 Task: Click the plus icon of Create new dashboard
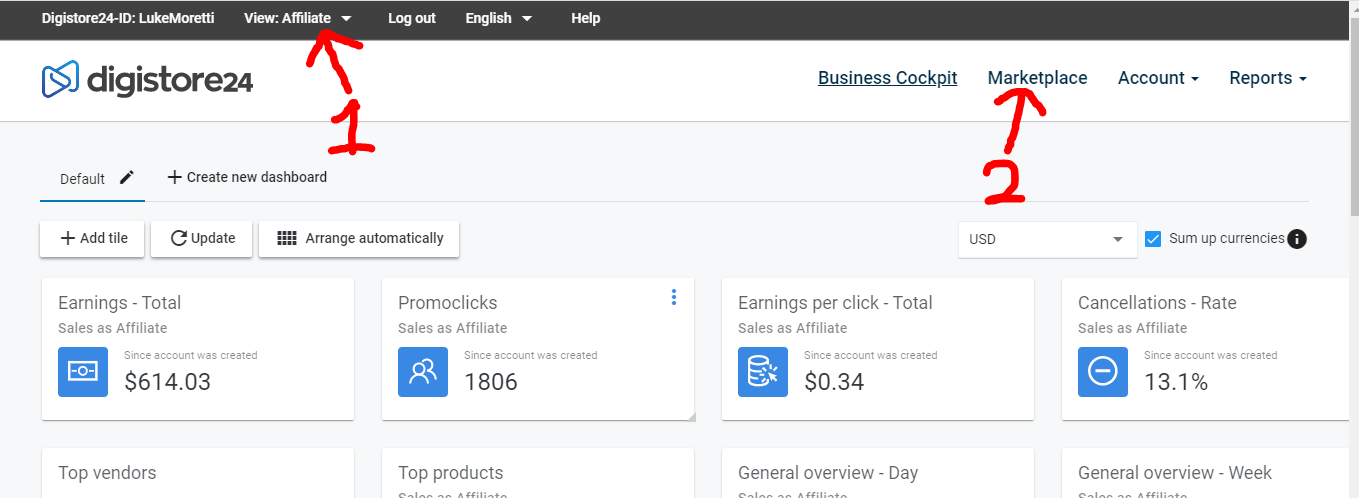175,177
